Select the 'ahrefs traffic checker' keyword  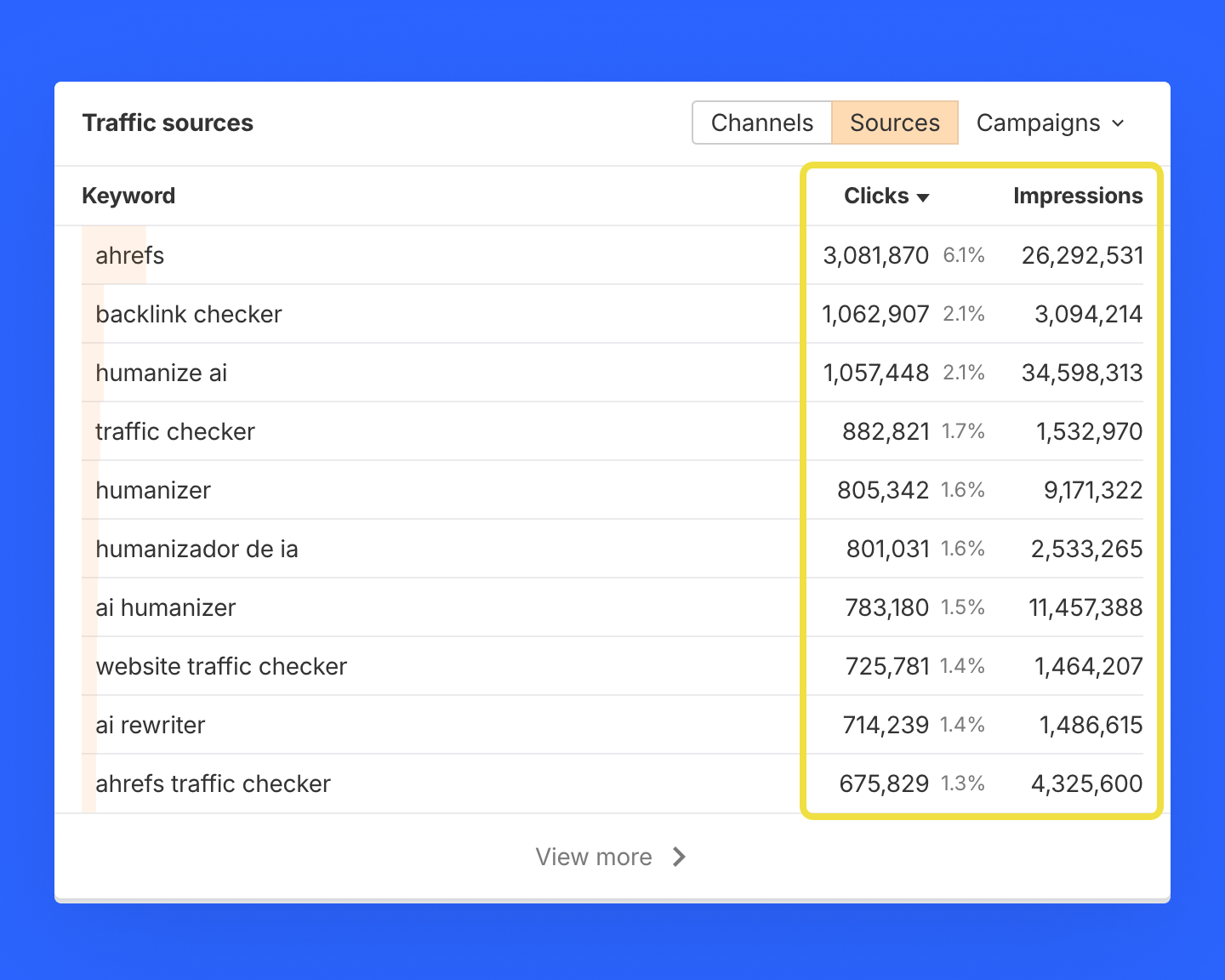[214, 783]
